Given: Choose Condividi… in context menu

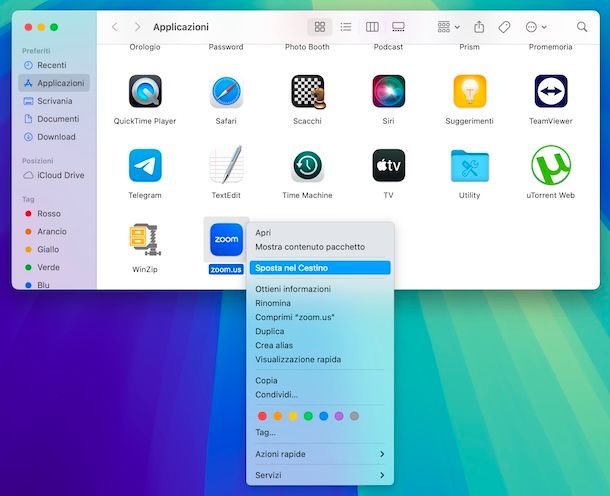Looking at the screenshot, I should [320, 394].
